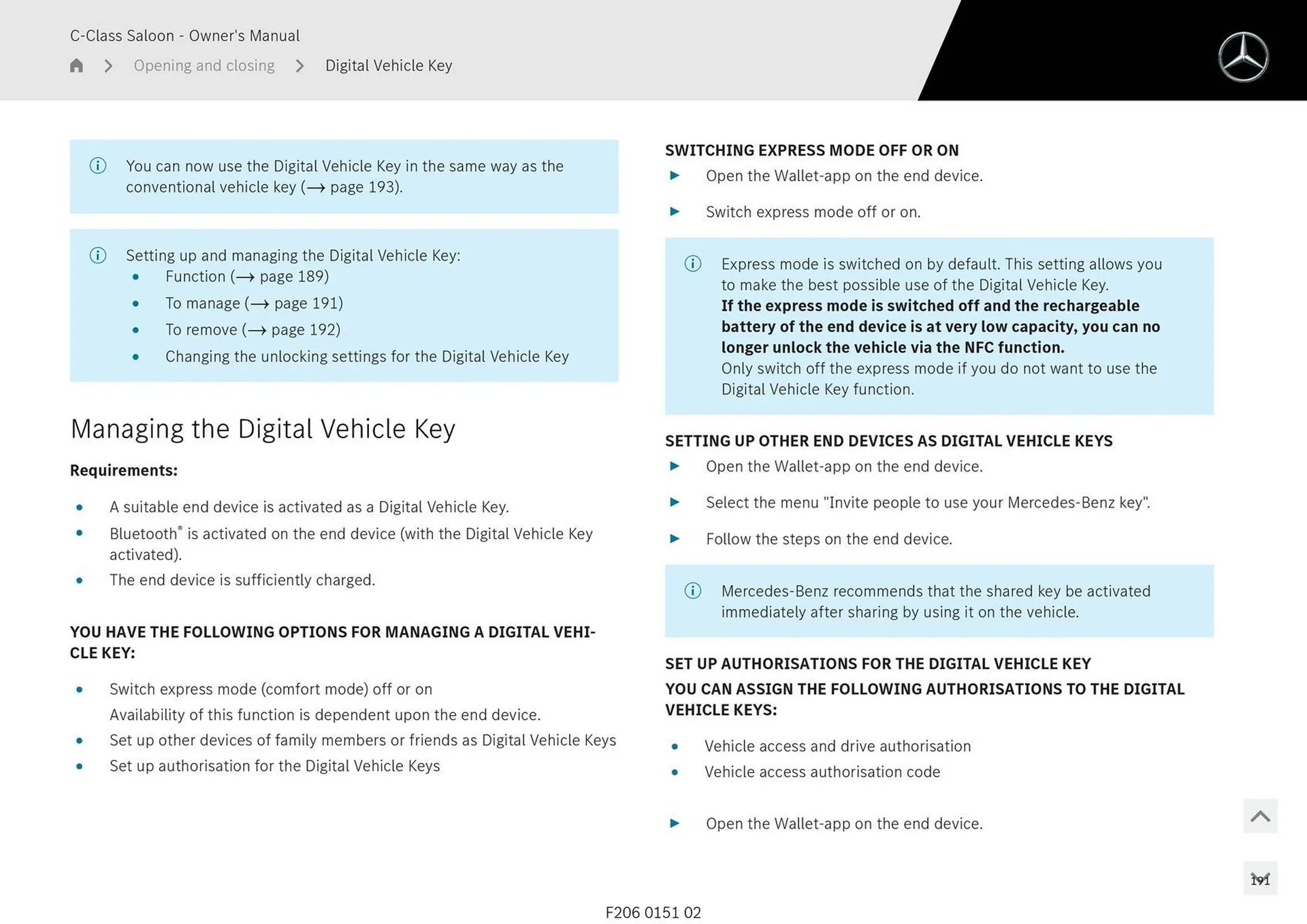Image resolution: width=1307 pixels, height=924 pixels.
Task: Click the page number 191 indicator
Action: (x=1261, y=879)
